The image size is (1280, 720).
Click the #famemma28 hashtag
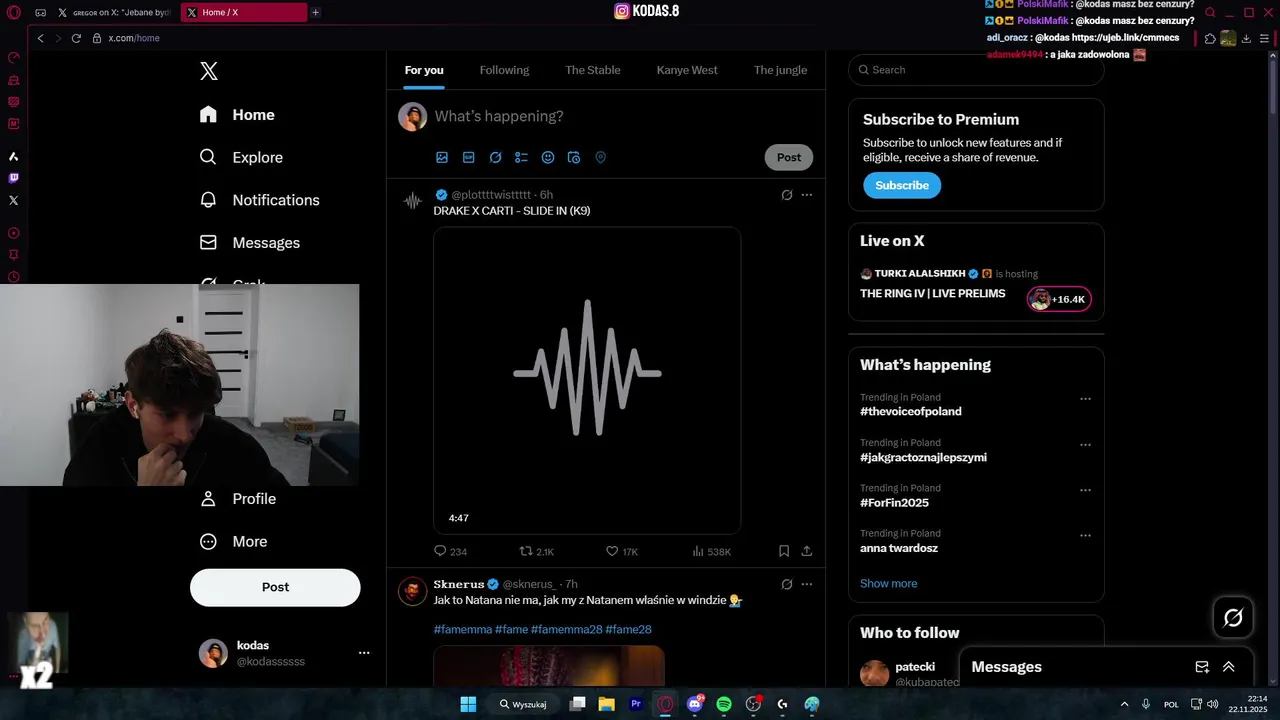566,629
